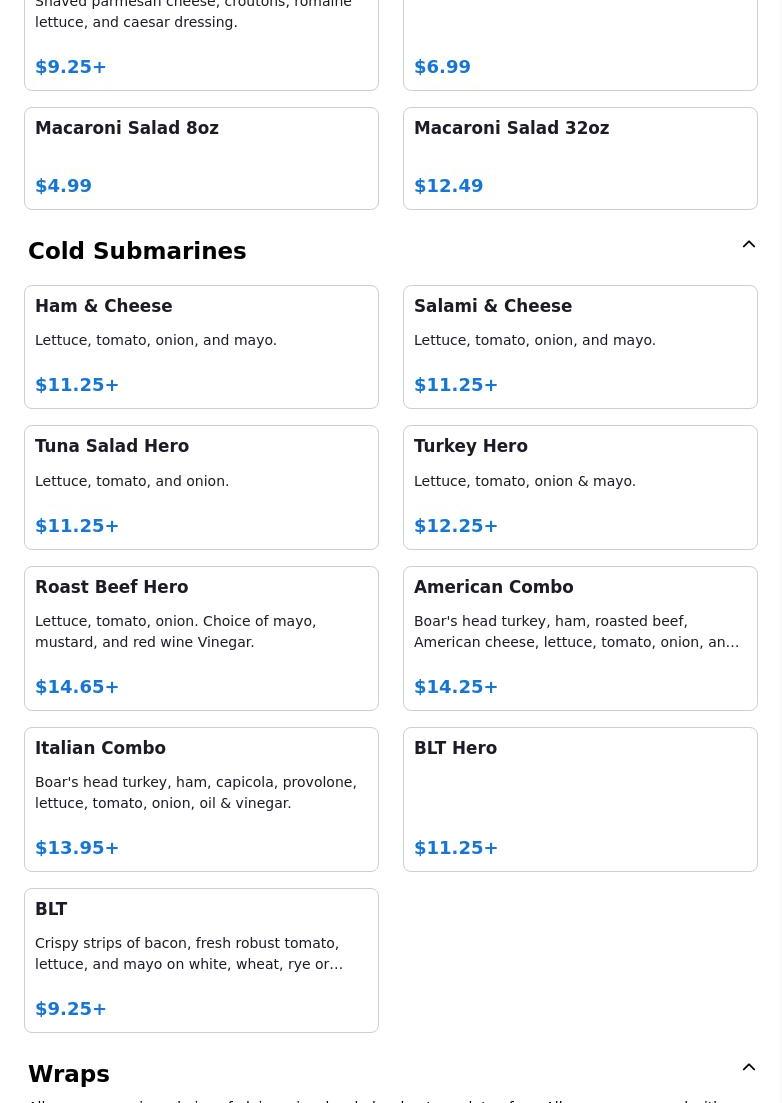Open the Ham & Cheese item
Image resolution: width=782 pixels, height=1103 pixels.
tap(201, 346)
